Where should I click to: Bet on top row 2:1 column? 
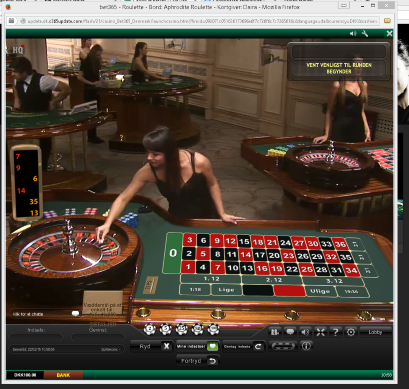point(355,244)
